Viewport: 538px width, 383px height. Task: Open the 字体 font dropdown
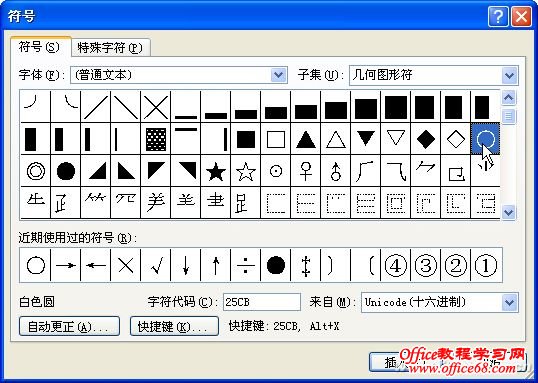[x=279, y=75]
